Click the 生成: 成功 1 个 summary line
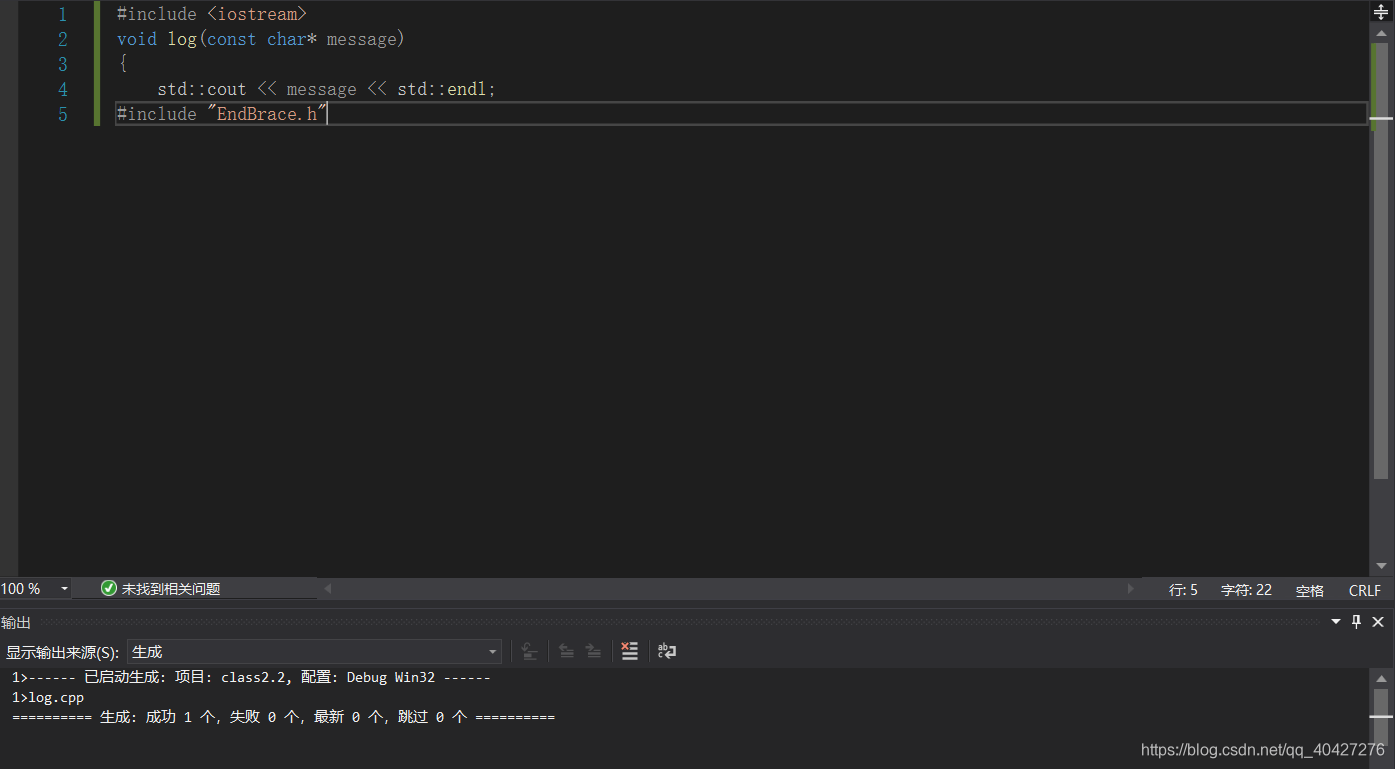Screen dimensions: 1395x769 pyautogui.click(x=283, y=717)
